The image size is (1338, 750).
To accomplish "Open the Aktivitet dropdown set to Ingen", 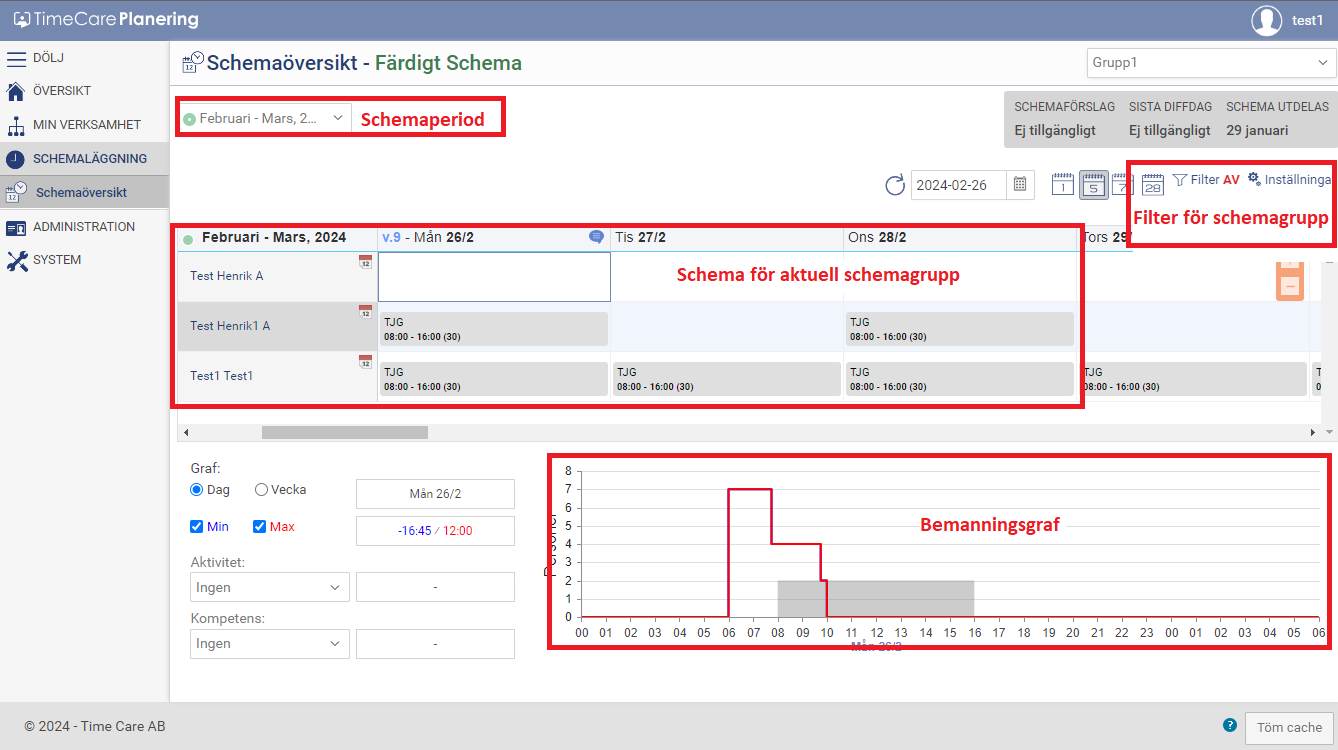I will coord(270,588).
